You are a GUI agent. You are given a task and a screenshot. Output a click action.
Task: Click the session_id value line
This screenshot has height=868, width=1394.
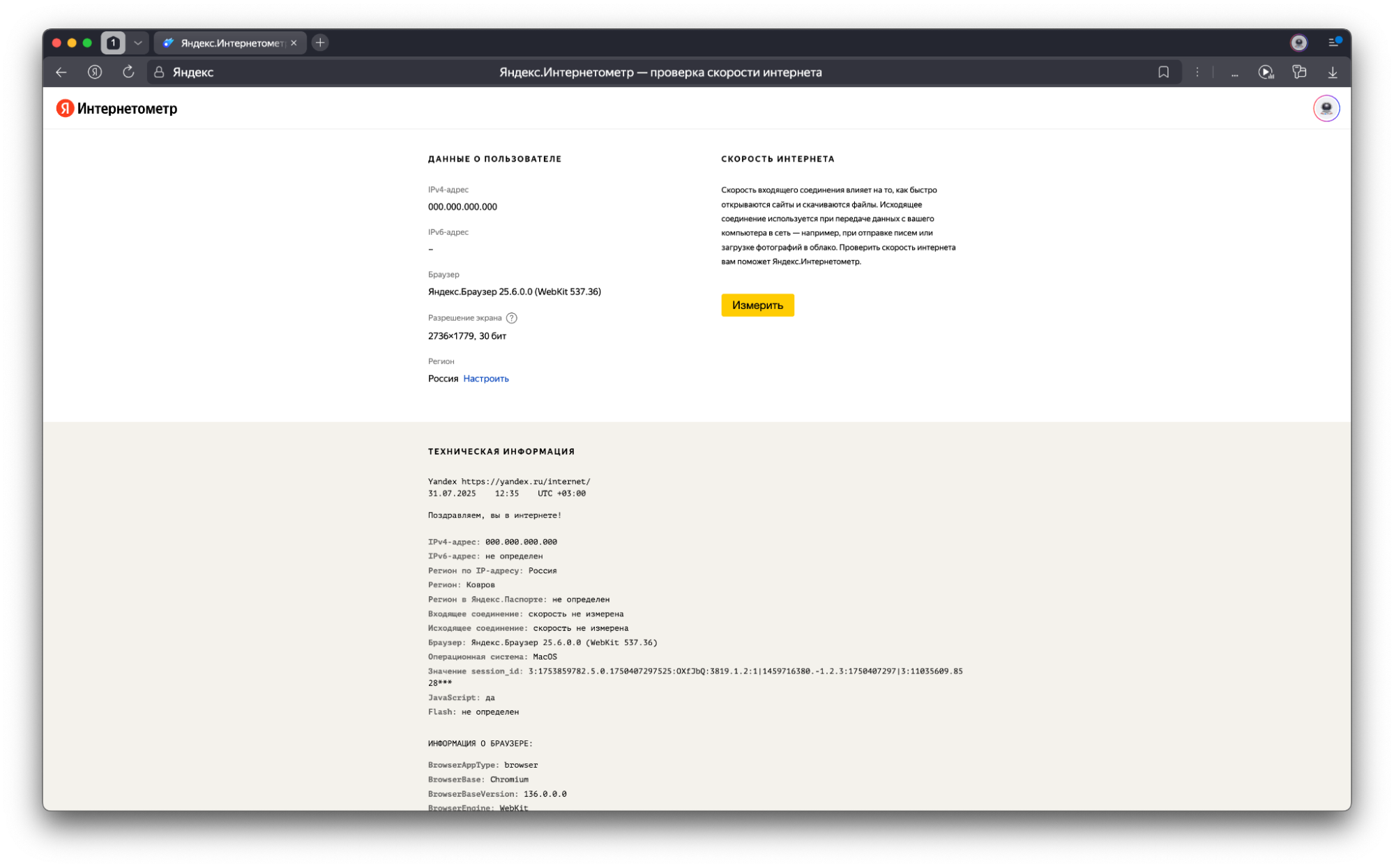click(x=695, y=677)
